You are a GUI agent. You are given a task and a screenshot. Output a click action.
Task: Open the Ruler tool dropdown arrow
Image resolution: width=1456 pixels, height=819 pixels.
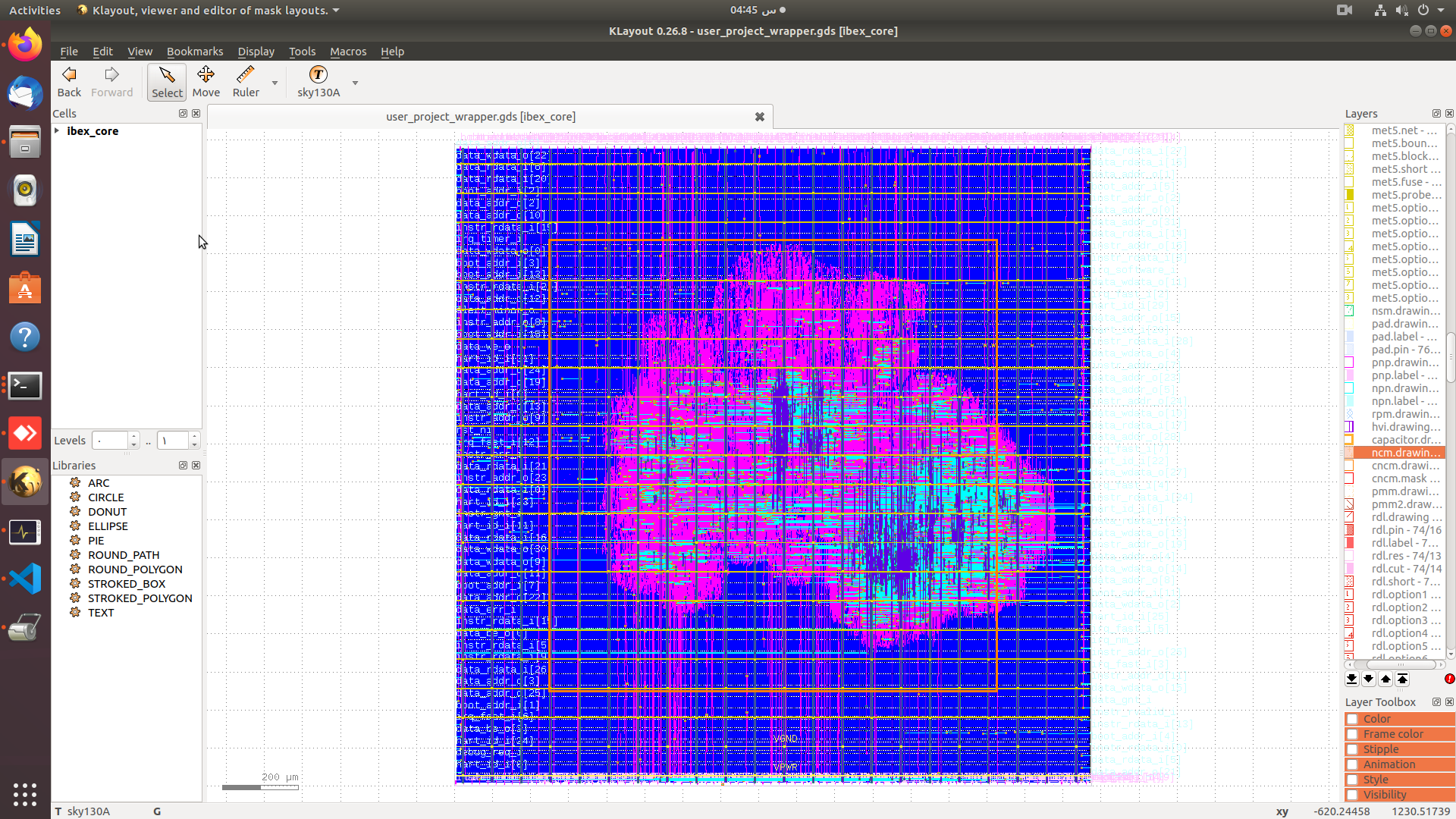[x=275, y=83]
